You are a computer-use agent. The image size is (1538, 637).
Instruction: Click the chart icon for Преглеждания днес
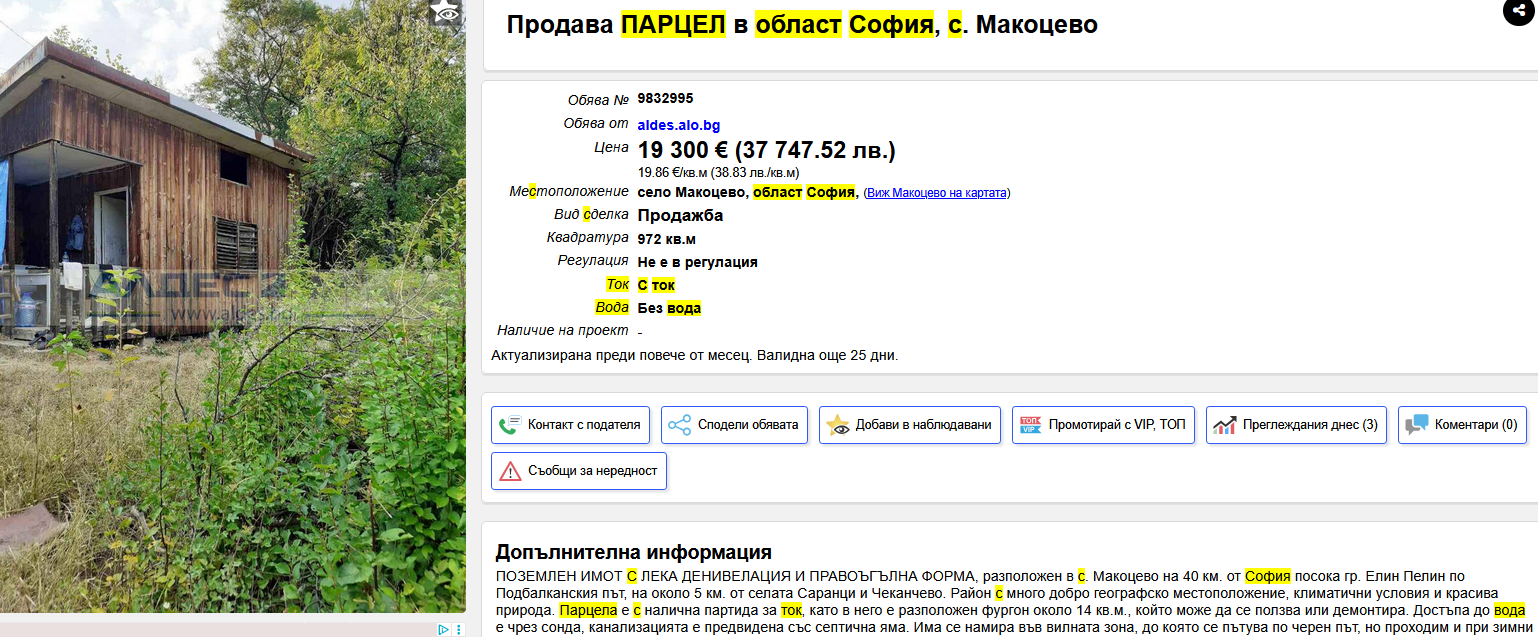point(1225,425)
